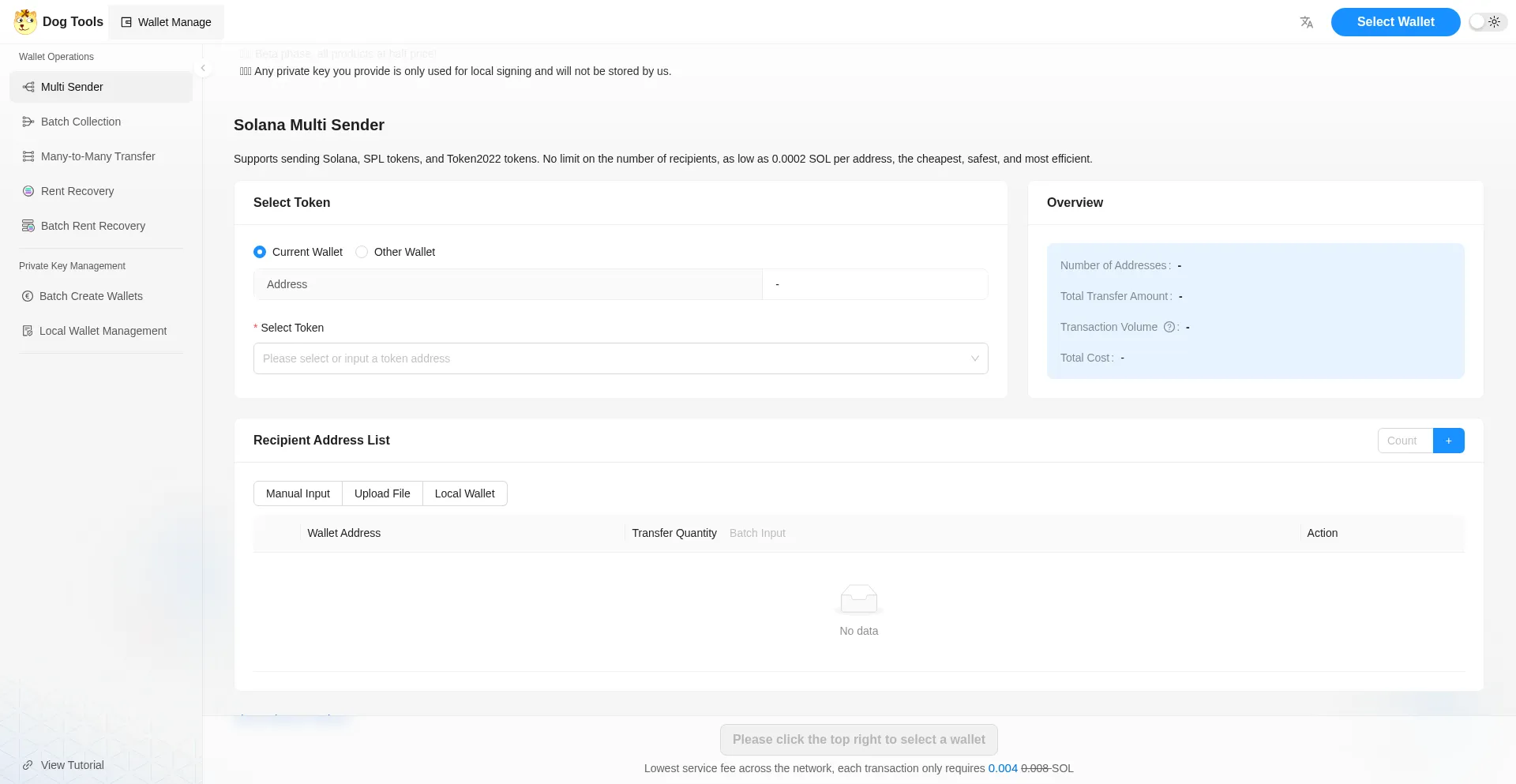This screenshot has width=1516, height=784.
Task: Click the Multi Sender sidebar icon
Action: (x=28, y=87)
